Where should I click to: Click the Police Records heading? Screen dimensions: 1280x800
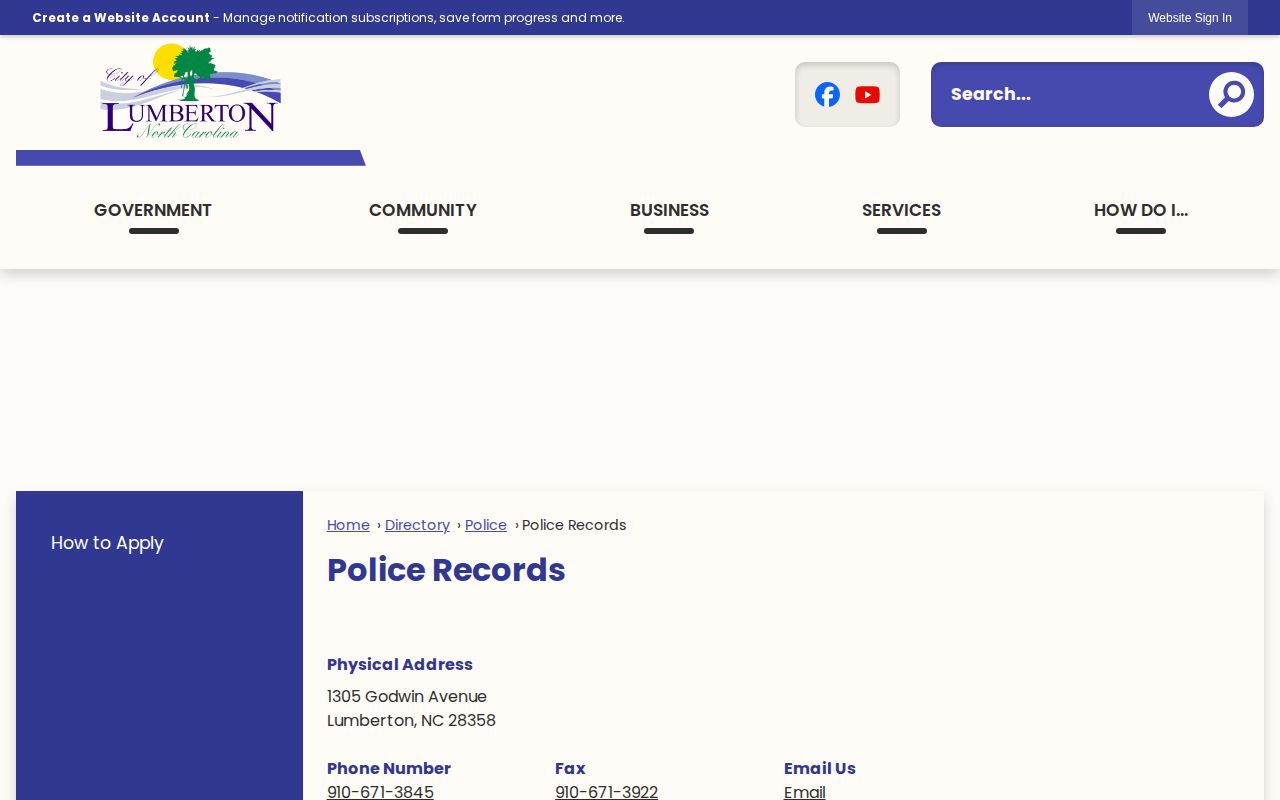tap(446, 570)
